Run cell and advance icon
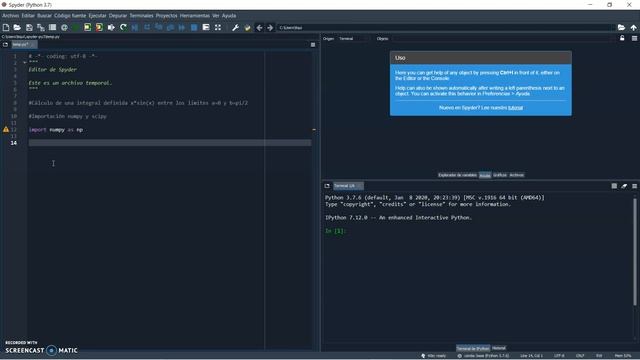 coord(99,27)
